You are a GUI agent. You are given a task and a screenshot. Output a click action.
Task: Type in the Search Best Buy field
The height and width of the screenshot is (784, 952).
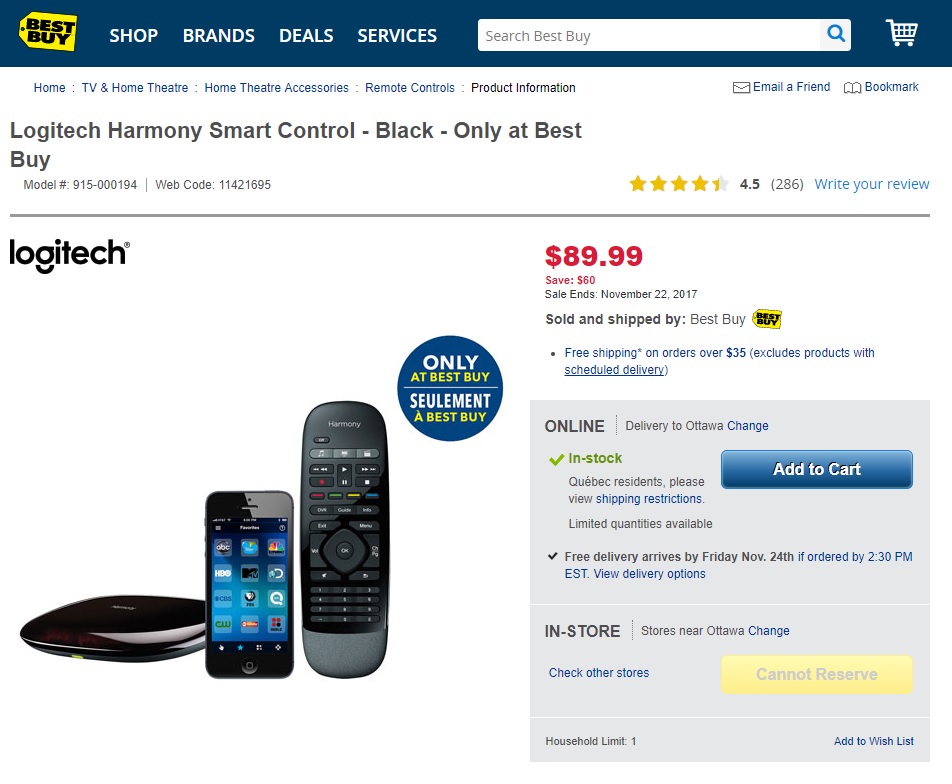click(650, 36)
